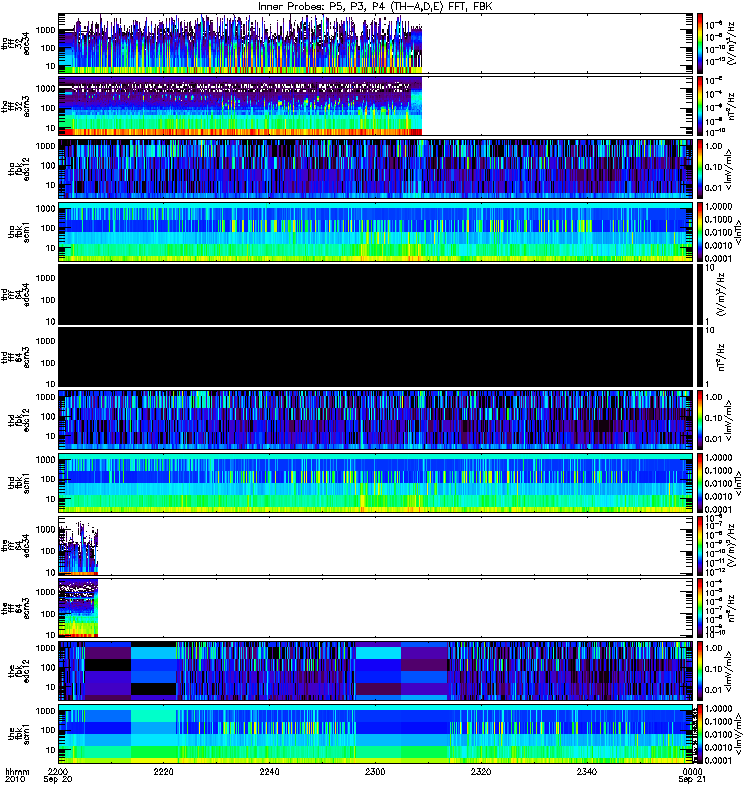Screen dimensions: 750x800
Task: Click the color bar of tha fff edc34 panel
Action: [x=701, y=43]
